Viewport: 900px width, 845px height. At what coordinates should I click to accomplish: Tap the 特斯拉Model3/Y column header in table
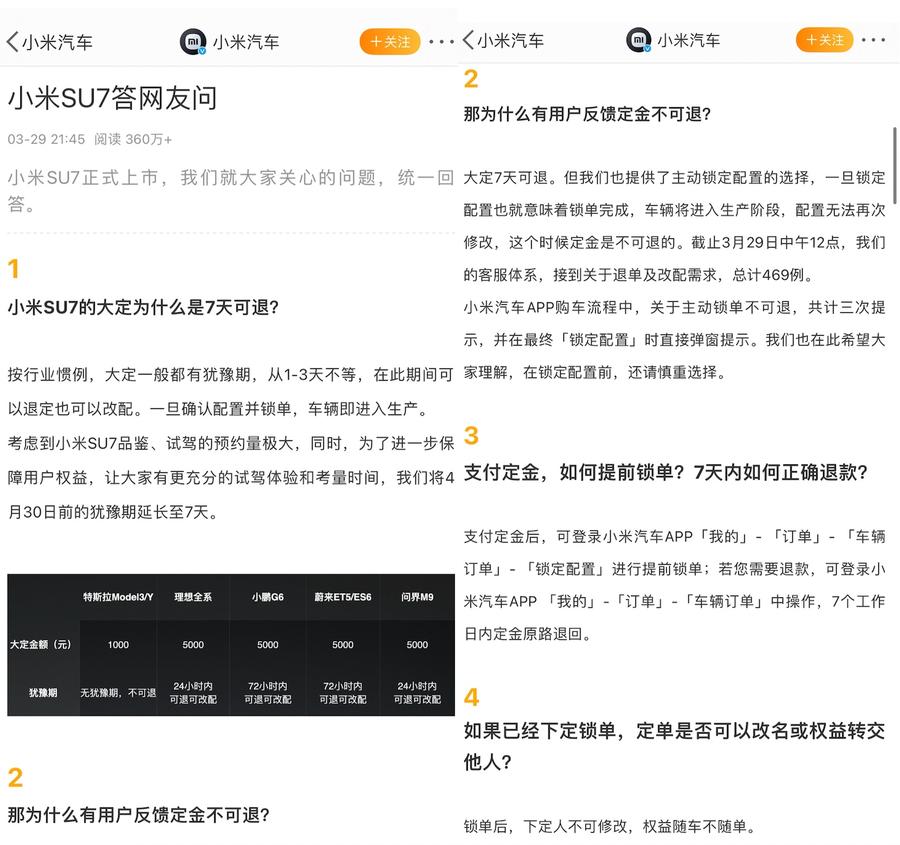pyautogui.click(x=118, y=597)
